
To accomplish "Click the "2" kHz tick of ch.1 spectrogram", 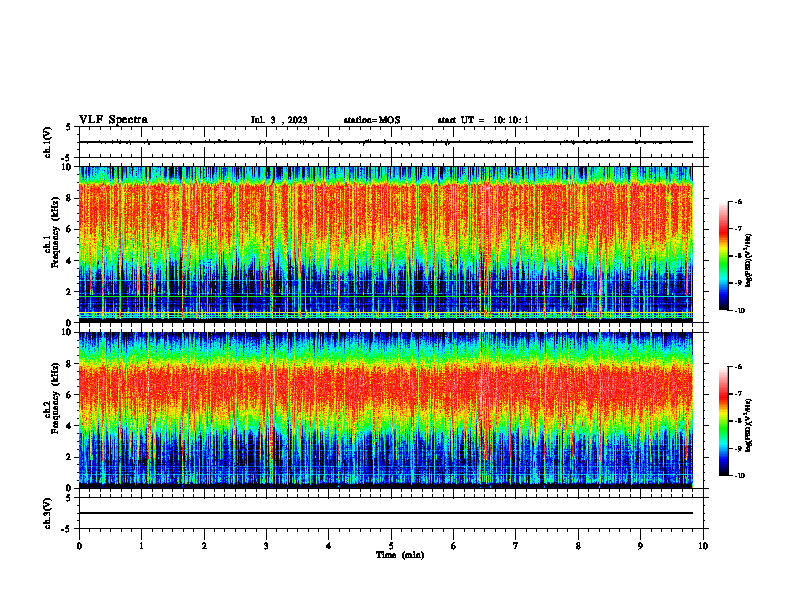I will coord(70,291).
